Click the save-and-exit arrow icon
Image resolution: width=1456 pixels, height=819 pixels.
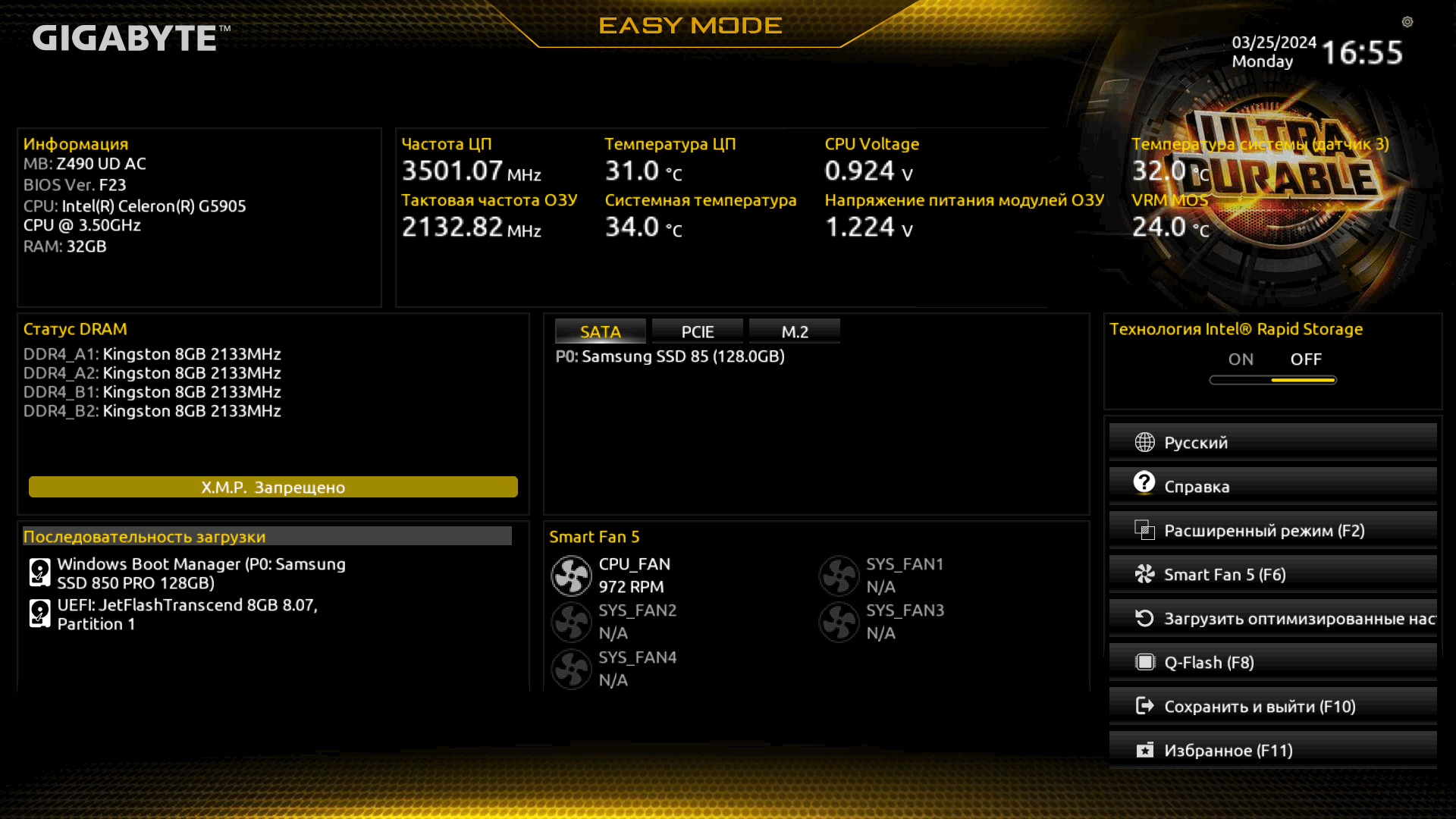tap(1144, 706)
